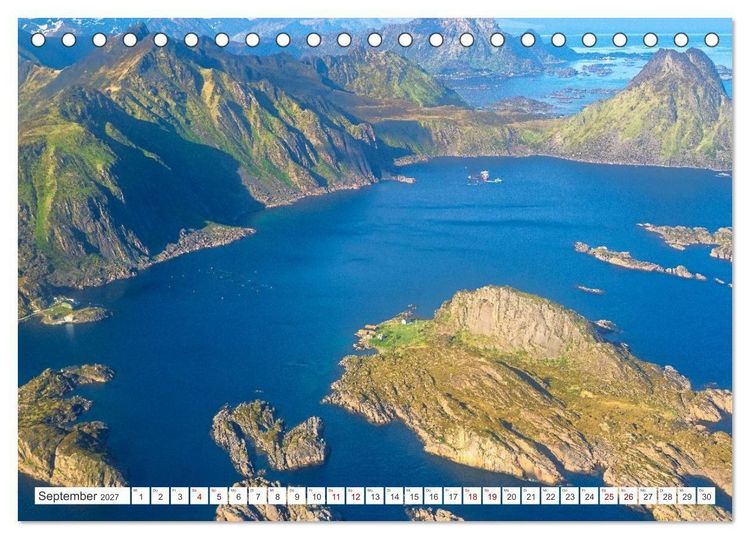750x539 pixels.
Task: Select red weekend day 4
Action: click(199, 496)
